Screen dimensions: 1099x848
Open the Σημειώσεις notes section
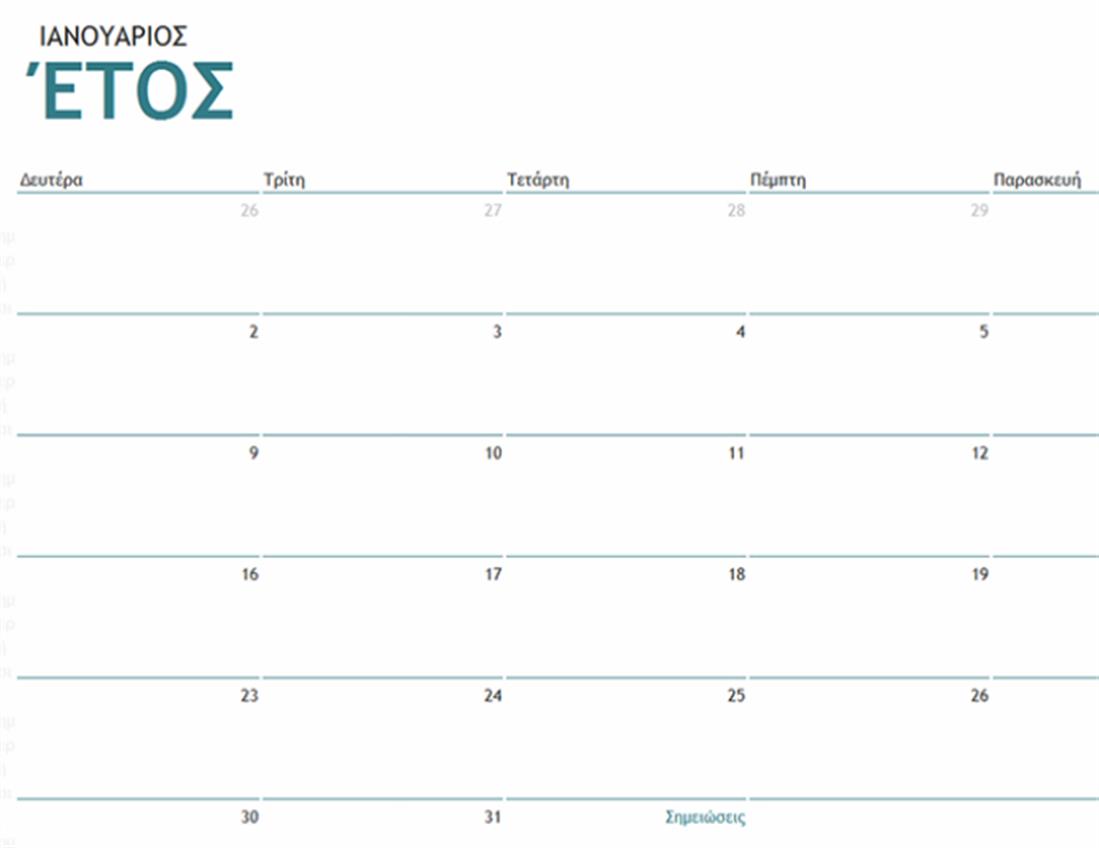coord(705,817)
